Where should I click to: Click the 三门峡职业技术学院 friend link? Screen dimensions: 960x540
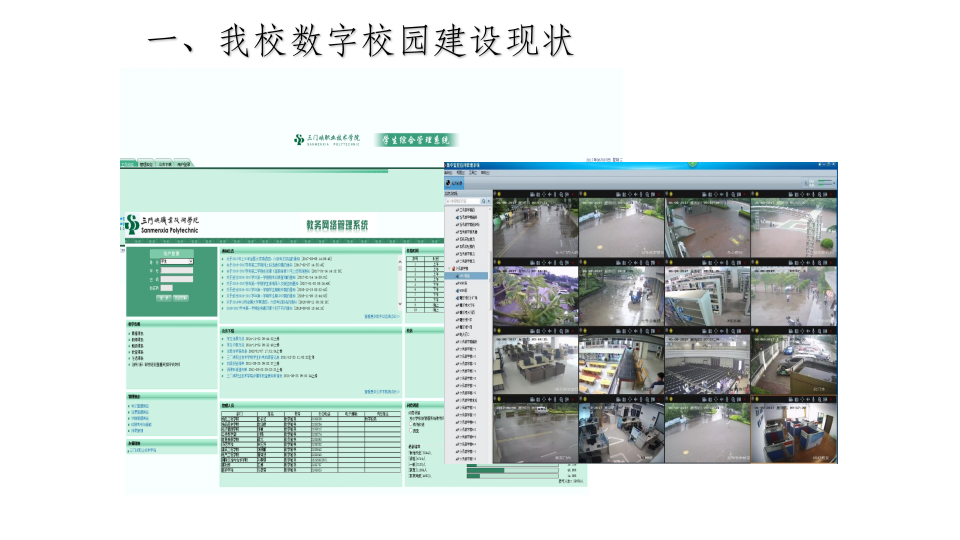click(x=143, y=450)
